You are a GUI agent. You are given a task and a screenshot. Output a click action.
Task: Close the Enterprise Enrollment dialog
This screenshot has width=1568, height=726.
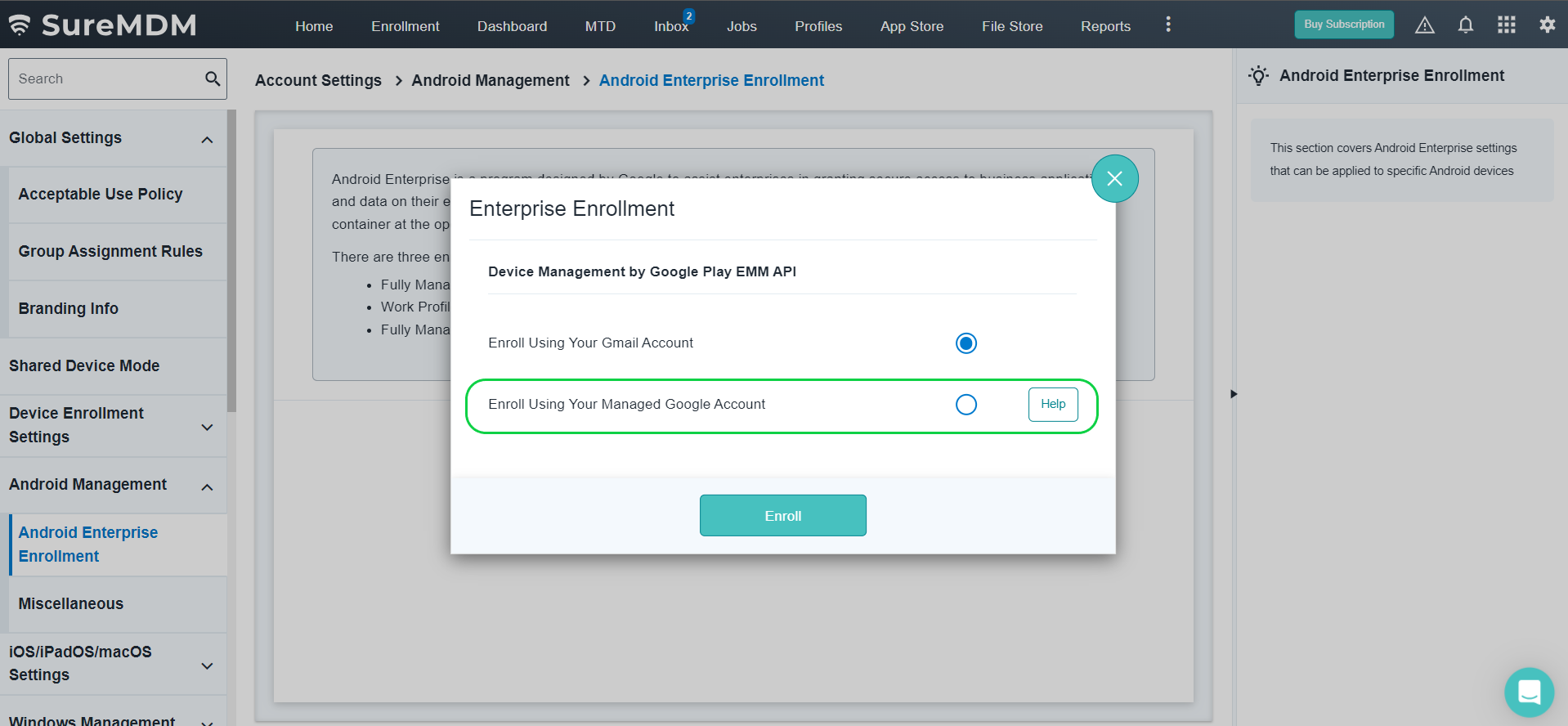point(1114,178)
